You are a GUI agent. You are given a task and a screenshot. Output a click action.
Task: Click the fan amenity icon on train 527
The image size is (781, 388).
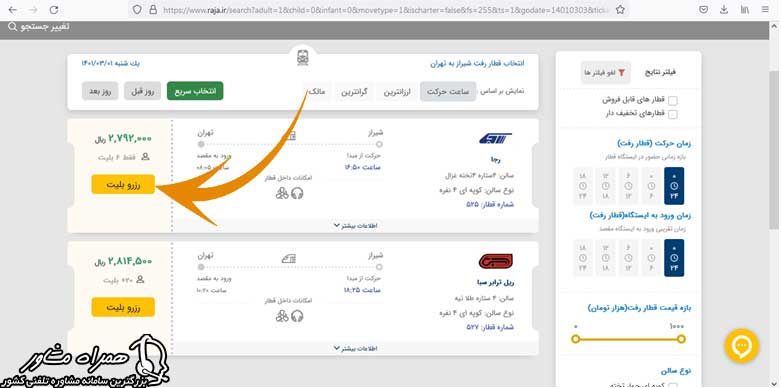pos(282,316)
